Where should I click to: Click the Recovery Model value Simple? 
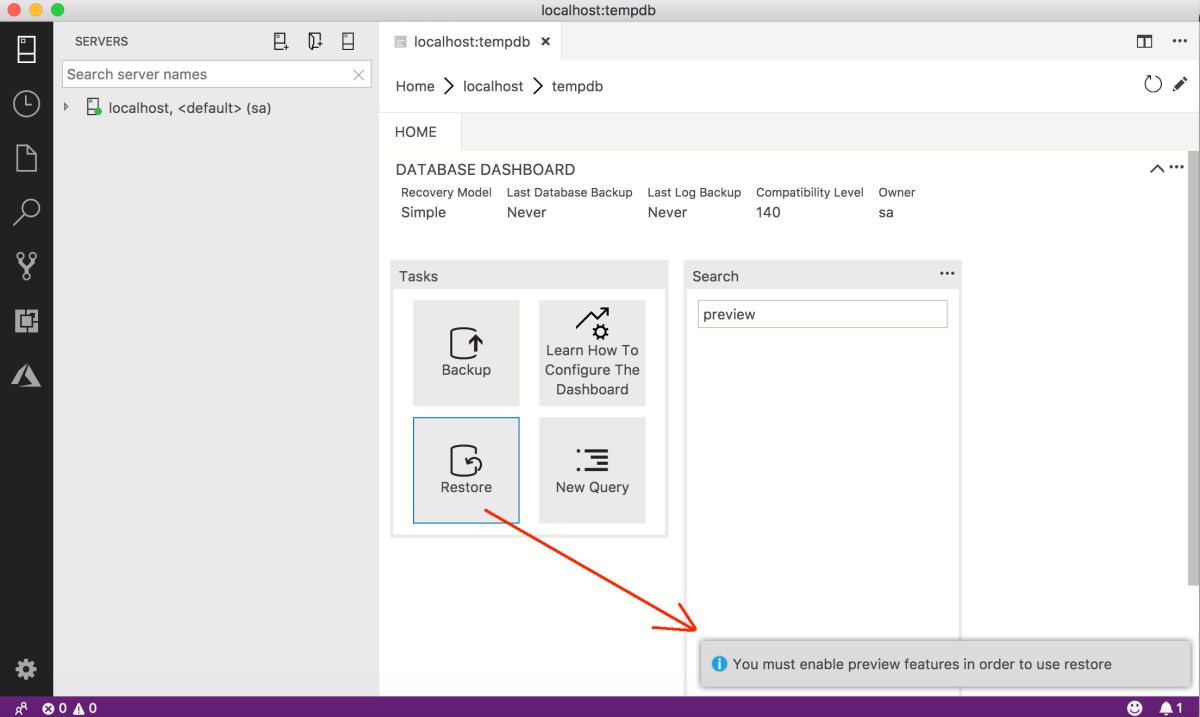(423, 212)
